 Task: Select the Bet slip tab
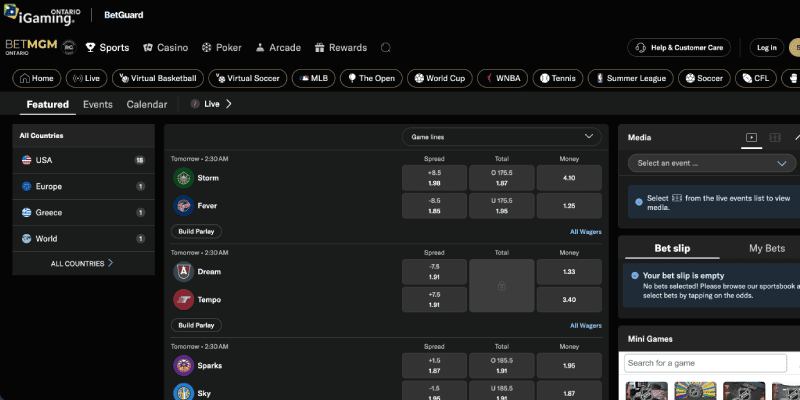click(672, 248)
